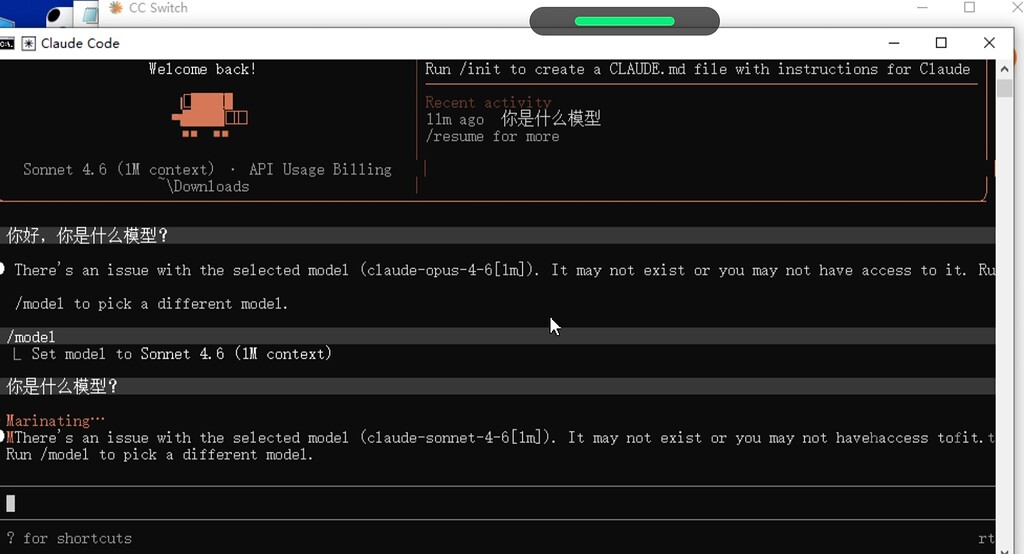Maximize the Claude Code window
1024x554 pixels.
pos(941,43)
